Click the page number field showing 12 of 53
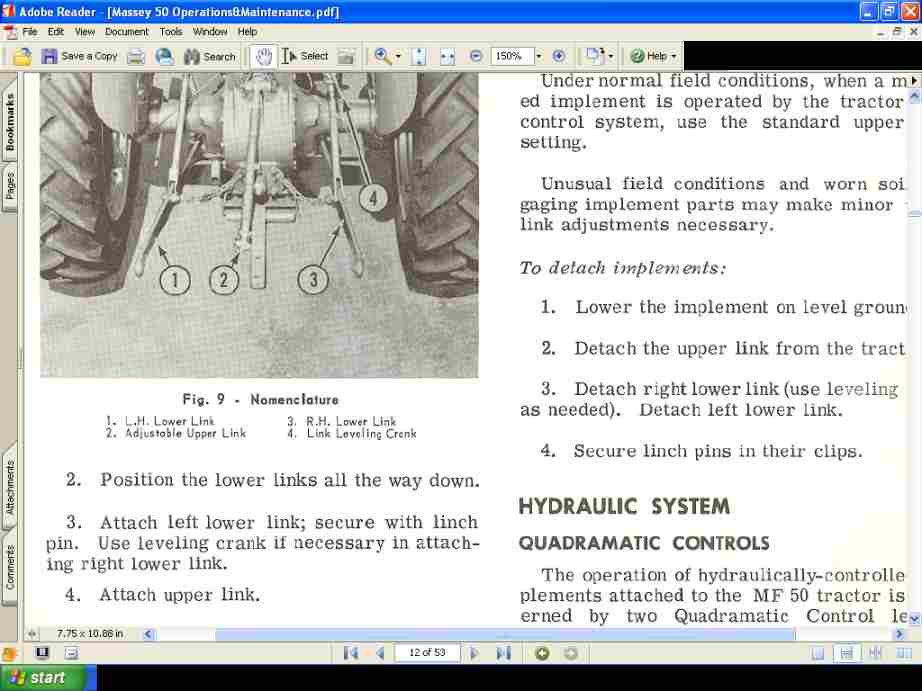Screen dimensions: 922x691 pyautogui.click(x=428, y=652)
